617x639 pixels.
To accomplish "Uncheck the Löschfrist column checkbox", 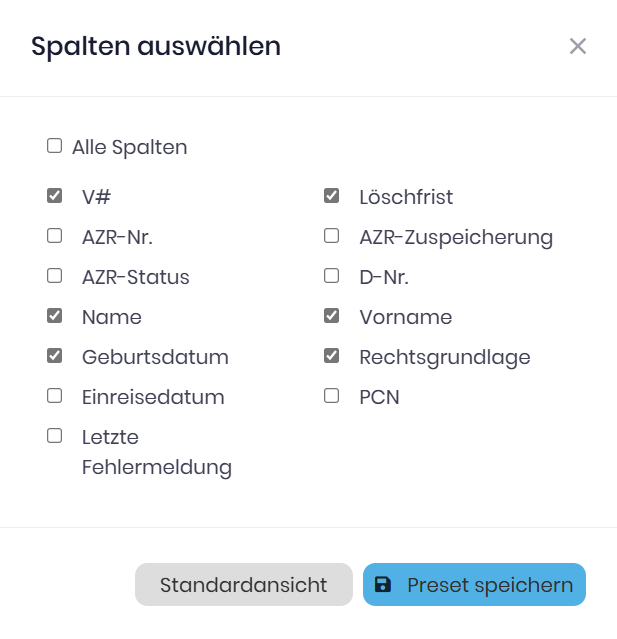I will click(332, 196).
